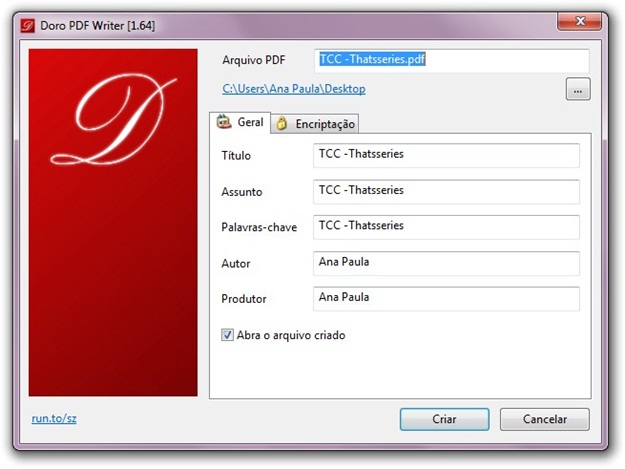Click the 'Abra o arquivo criado' label text
This screenshot has height=469, width=625.
(291, 335)
